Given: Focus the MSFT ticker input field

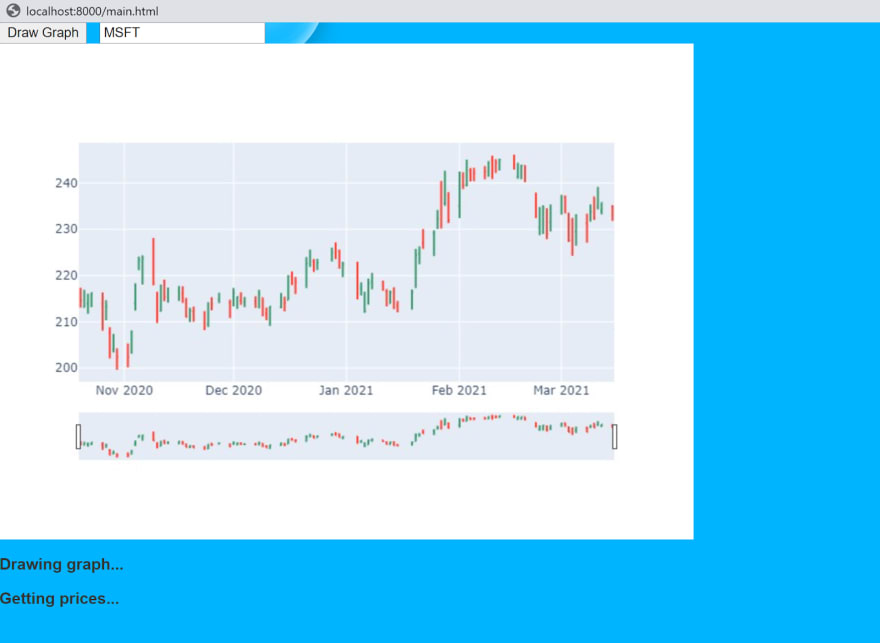Looking at the screenshot, I should [x=182, y=33].
